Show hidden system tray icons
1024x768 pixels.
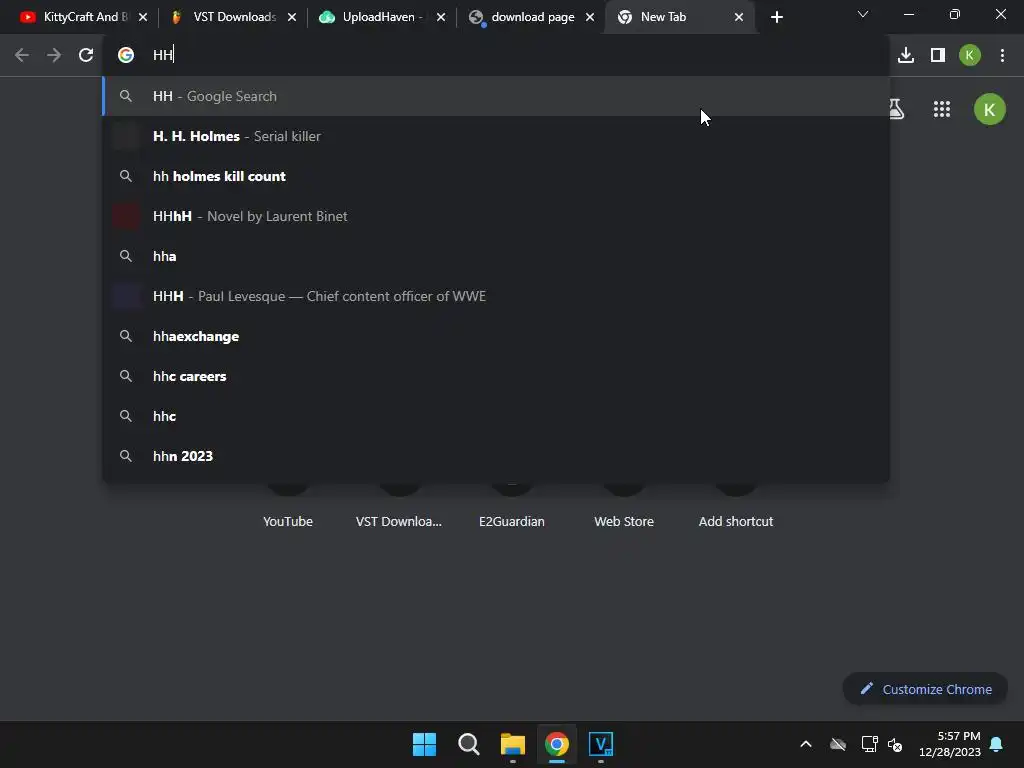(x=806, y=744)
